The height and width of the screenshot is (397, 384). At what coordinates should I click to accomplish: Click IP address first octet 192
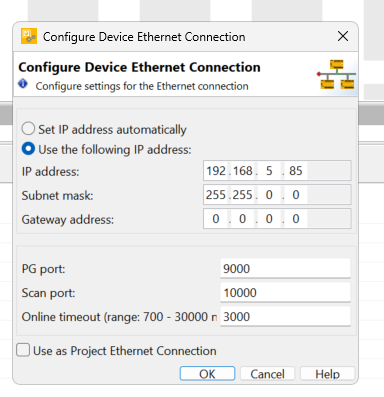[216, 171]
